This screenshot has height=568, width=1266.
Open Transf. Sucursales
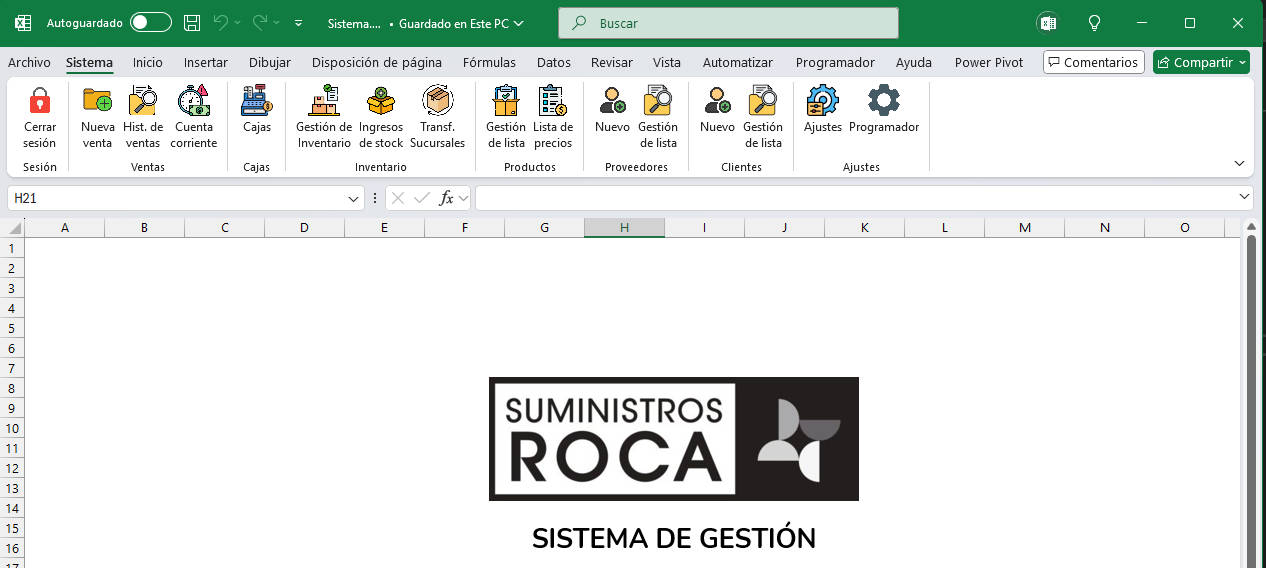tap(437, 118)
